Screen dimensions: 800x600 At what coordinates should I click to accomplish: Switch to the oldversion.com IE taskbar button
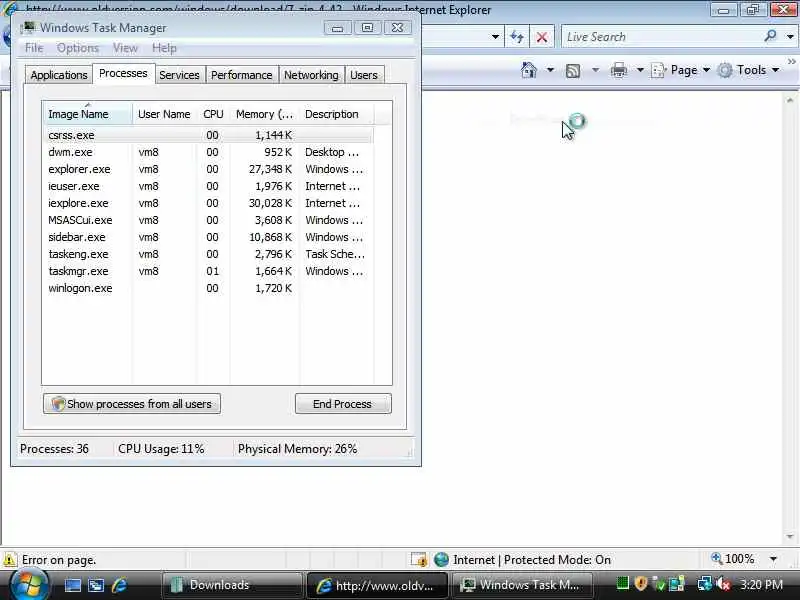[378, 585]
